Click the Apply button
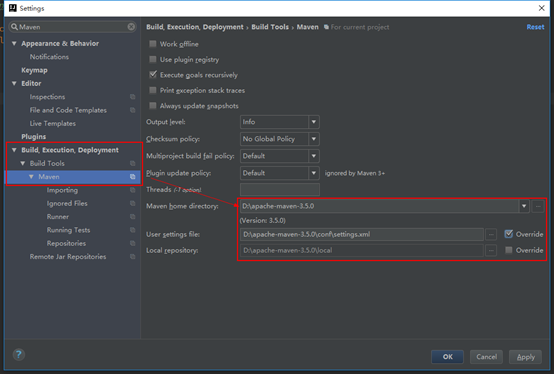The height and width of the screenshot is (374, 554). pyautogui.click(x=525, y=357)
